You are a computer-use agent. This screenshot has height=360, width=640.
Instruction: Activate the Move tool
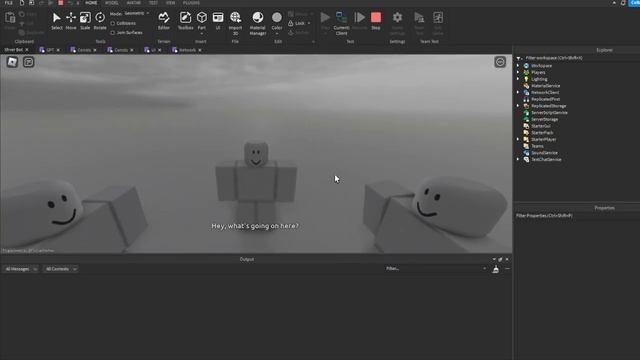click(x=71, y=21)
